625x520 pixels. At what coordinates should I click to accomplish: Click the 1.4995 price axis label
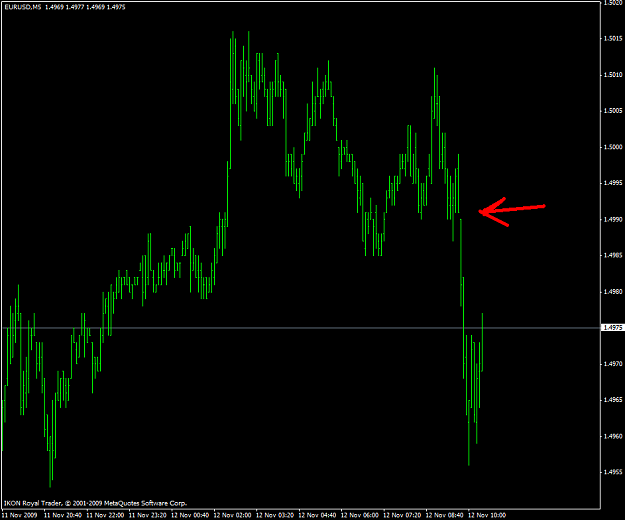click(613, 183)
